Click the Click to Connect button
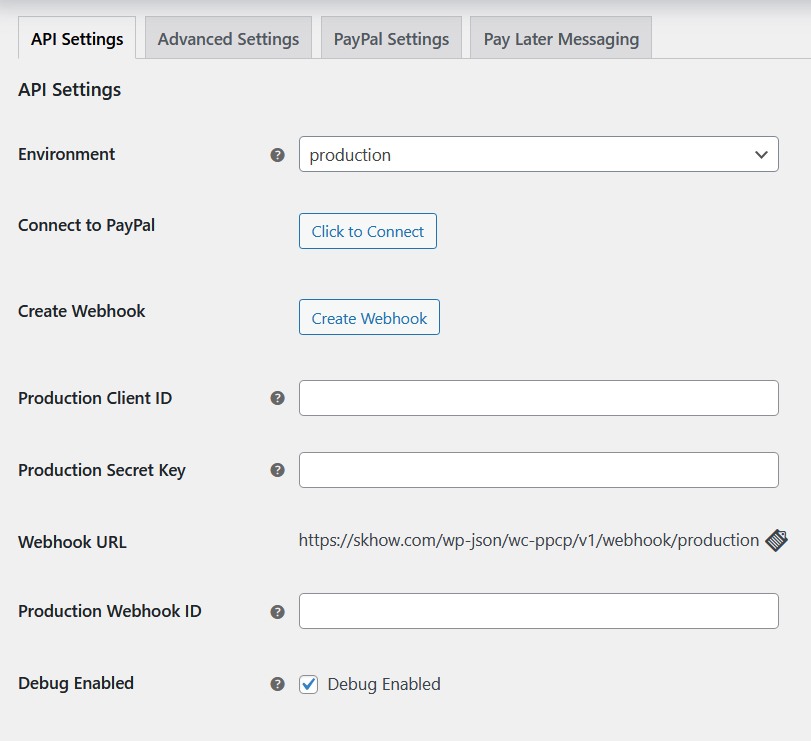 (x=368, y=231)
